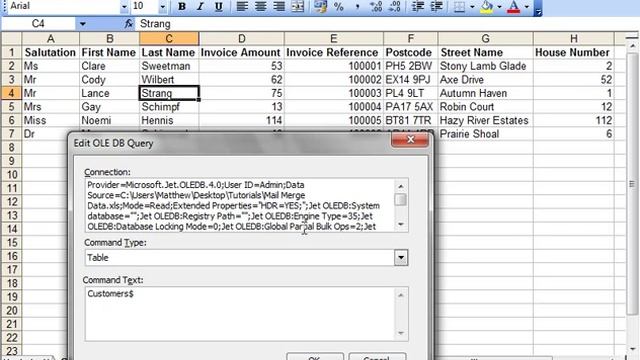640x360 pixels.
Task: Open font name dropdown
Action: point(124,7)
